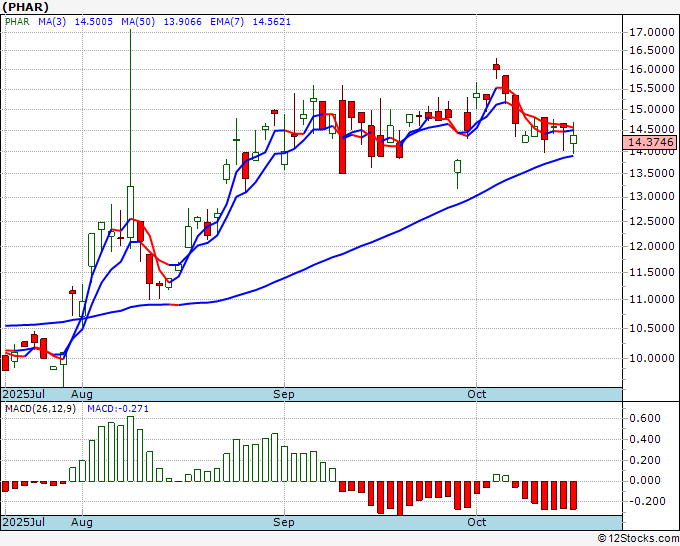
Task: Click the EMA(7) value 14.5621
Action: 271,22
